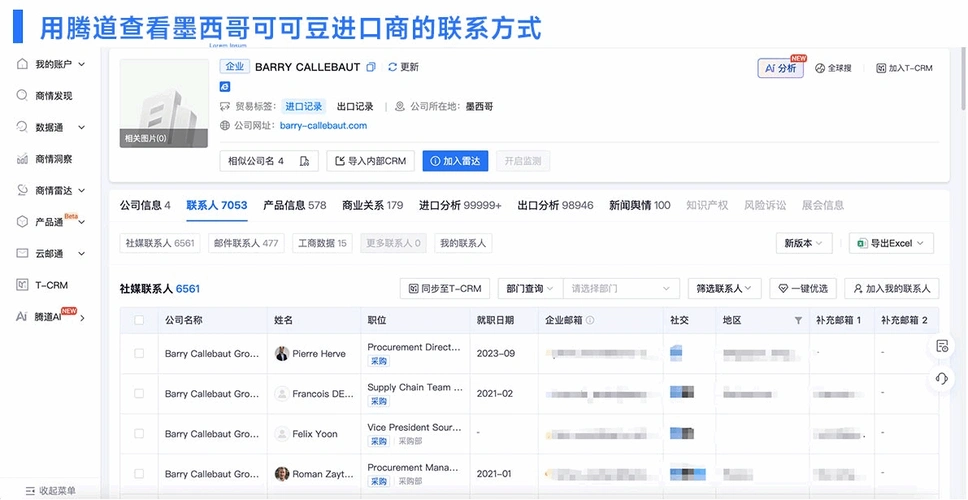Open the floating report icon on right edge
The height and width of the screenshot is (500, 968).
(x=941, y=346)
